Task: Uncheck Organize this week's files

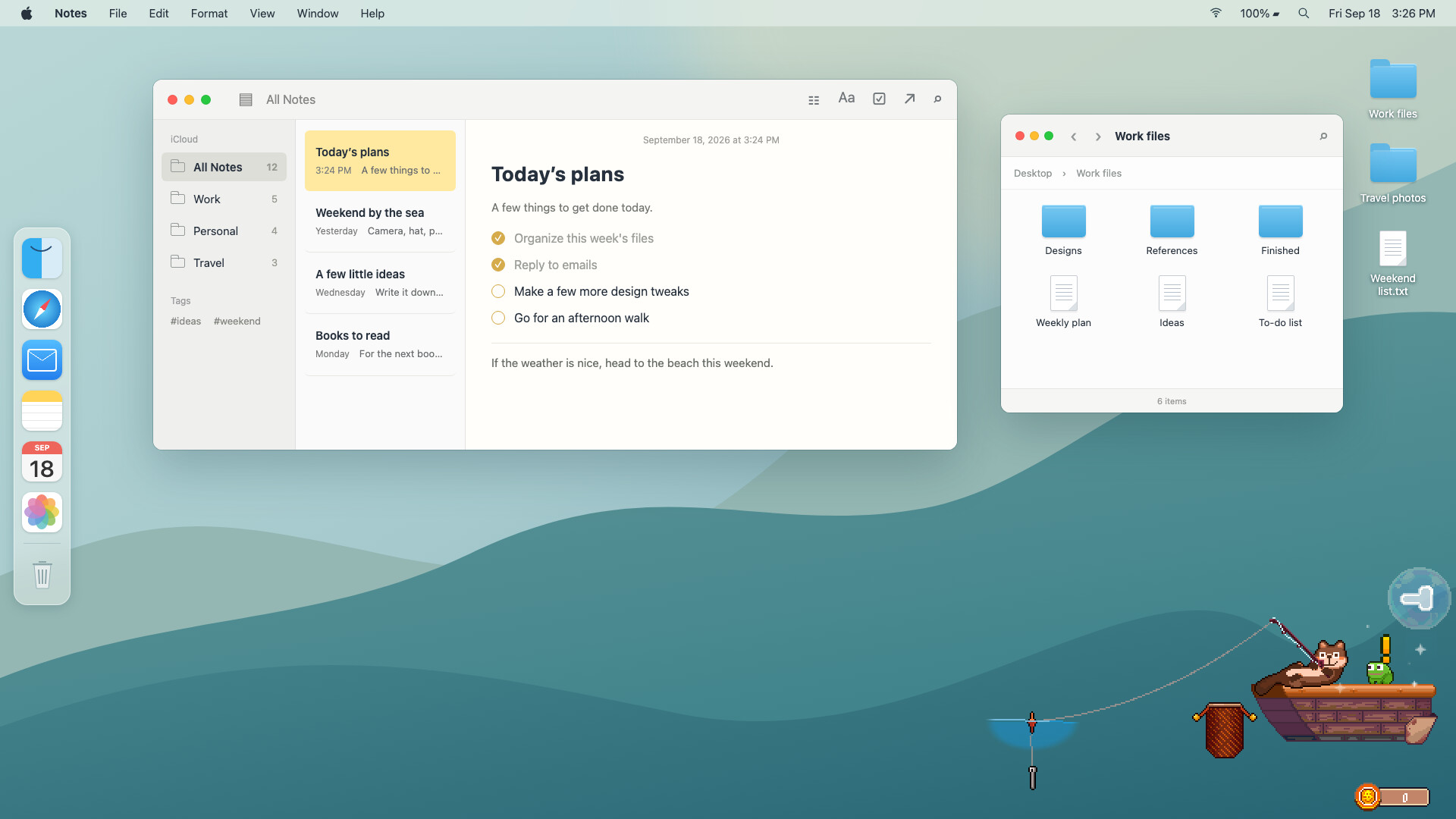Action: [x=498, y=238]
